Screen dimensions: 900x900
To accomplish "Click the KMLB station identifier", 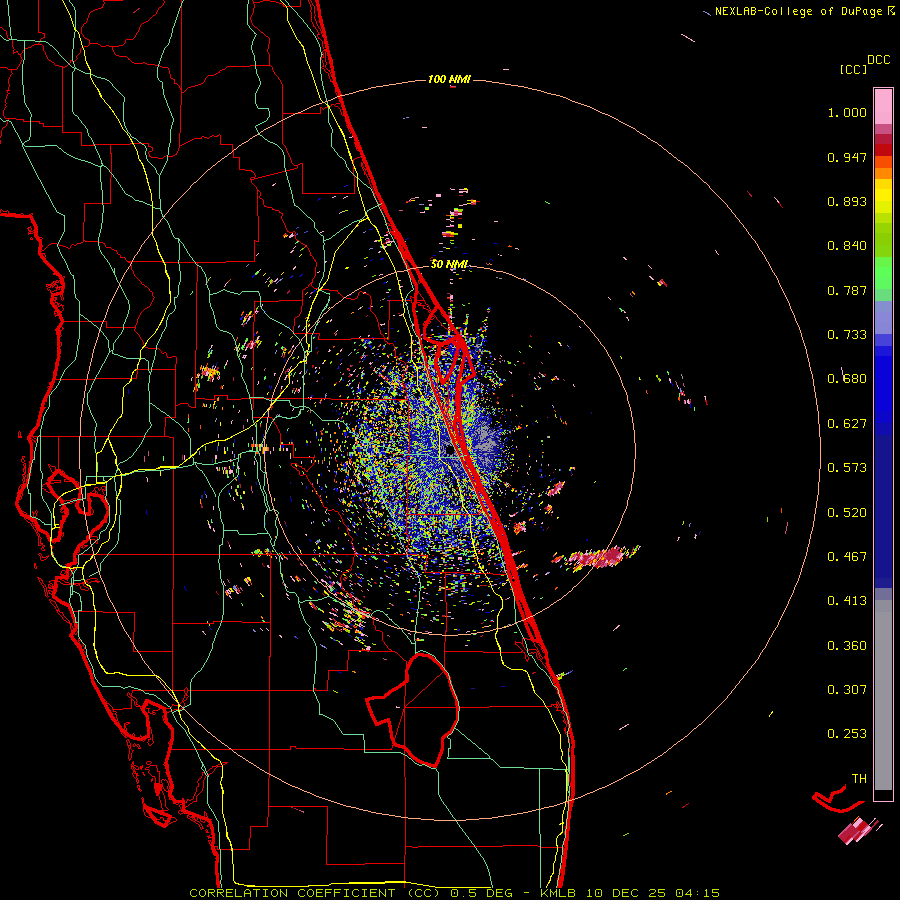I will coord(558,893).
